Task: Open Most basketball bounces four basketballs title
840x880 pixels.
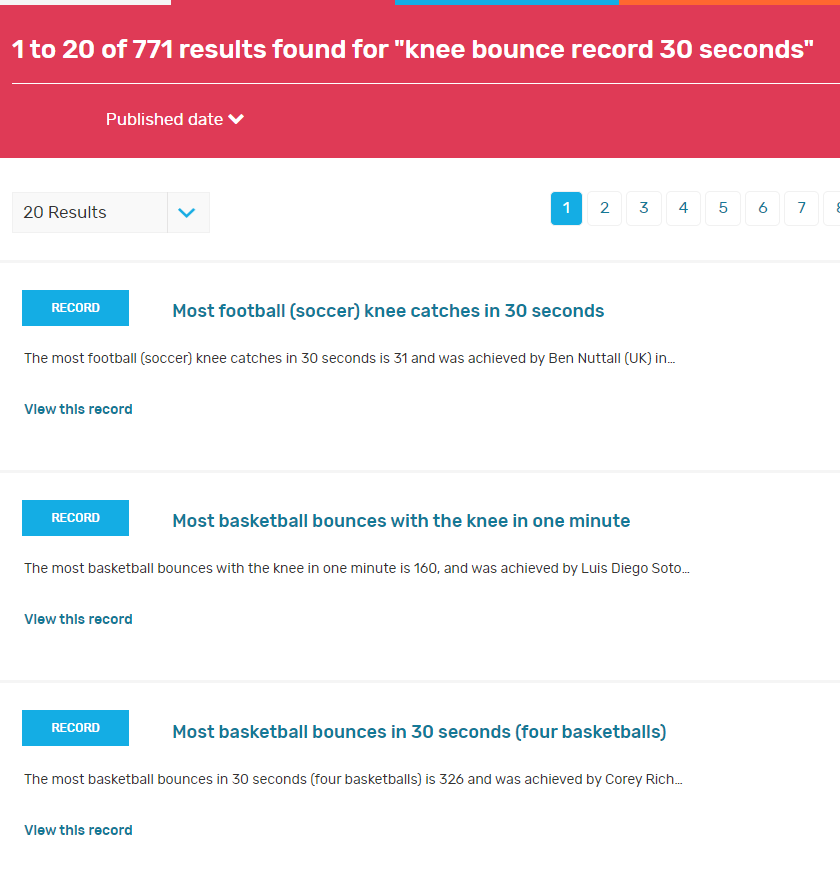Action: click(419, 732)
